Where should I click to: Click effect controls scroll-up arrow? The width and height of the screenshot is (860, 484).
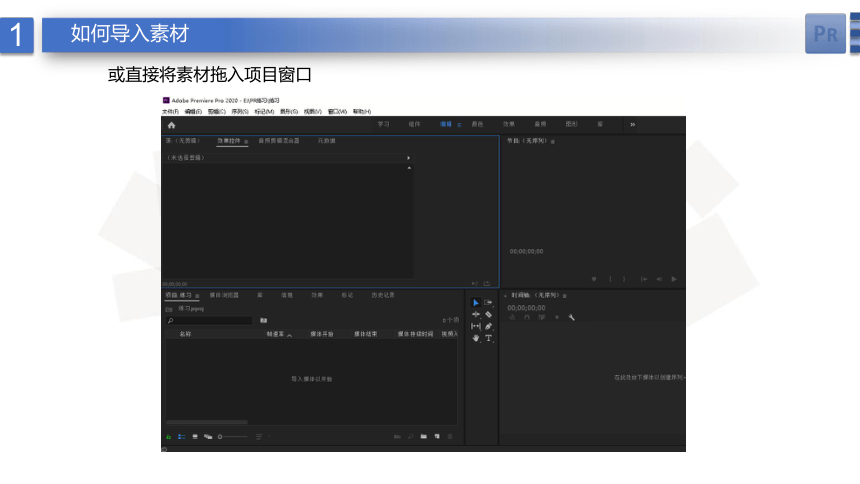point(409,168)
